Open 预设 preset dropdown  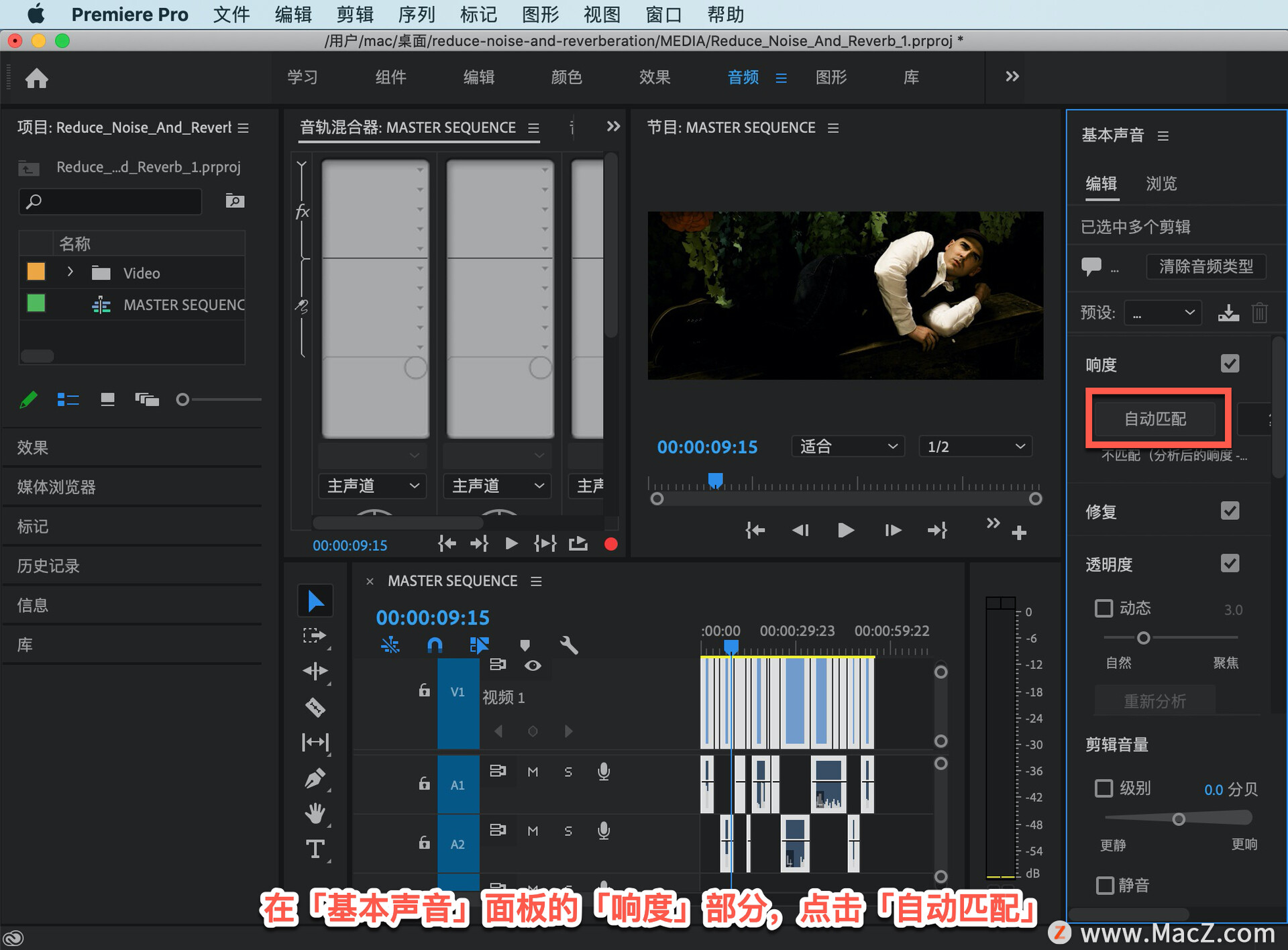pos(1163,313)
